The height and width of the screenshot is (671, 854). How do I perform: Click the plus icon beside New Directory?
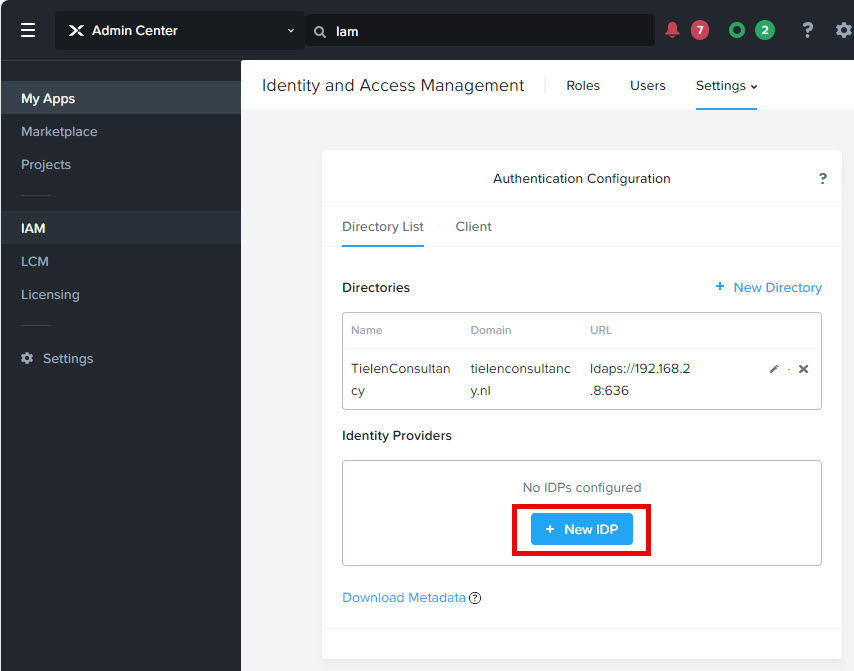tap(720, 286)
